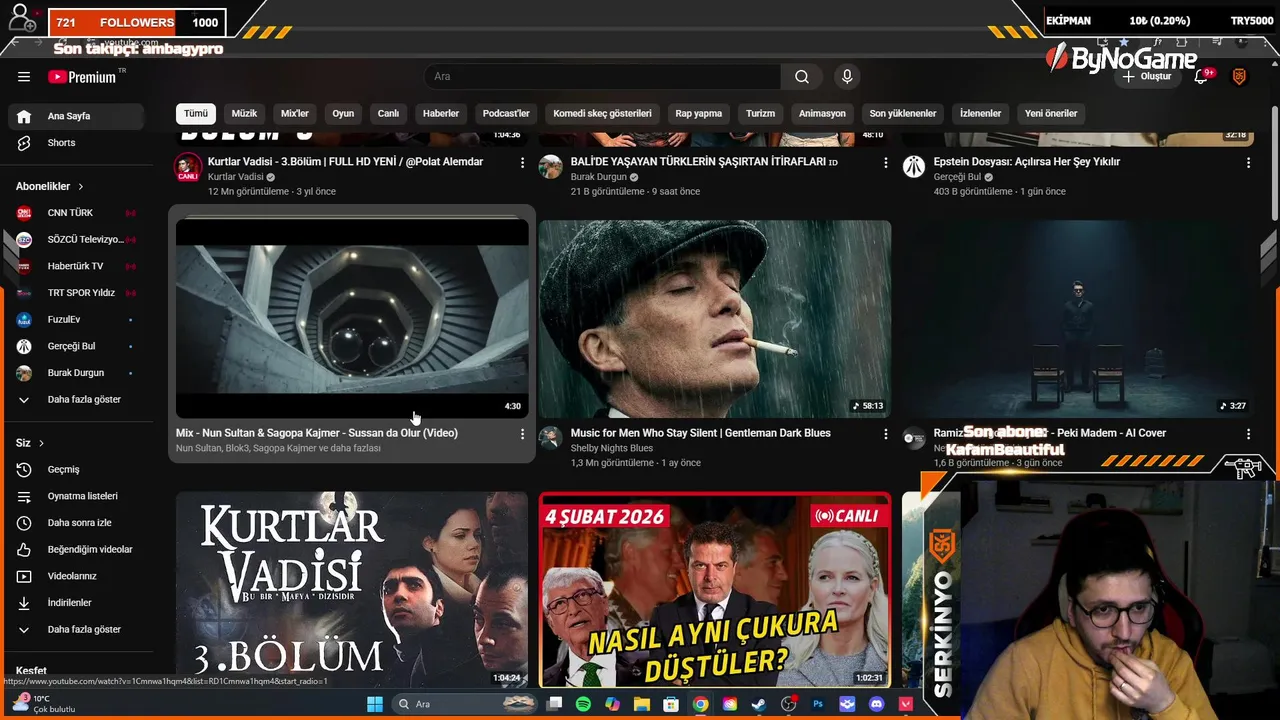Select the Animasyon filter chip
This screenshot has width=1280, height=720.
822,114
